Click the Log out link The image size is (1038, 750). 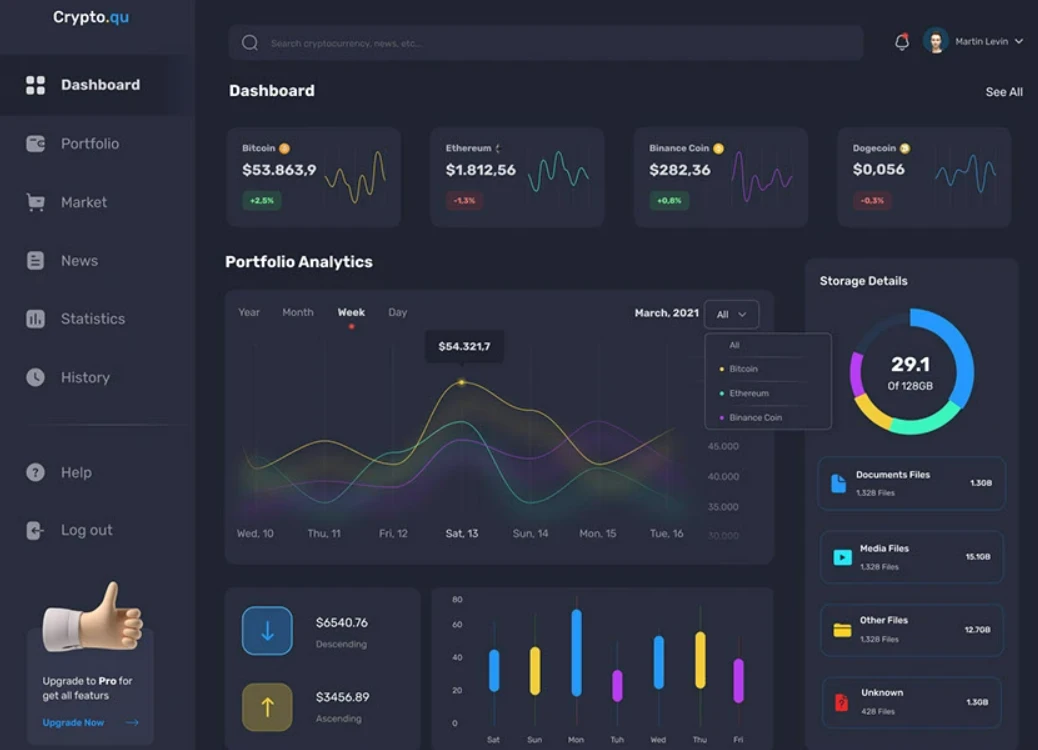click(x=87, y=530)
